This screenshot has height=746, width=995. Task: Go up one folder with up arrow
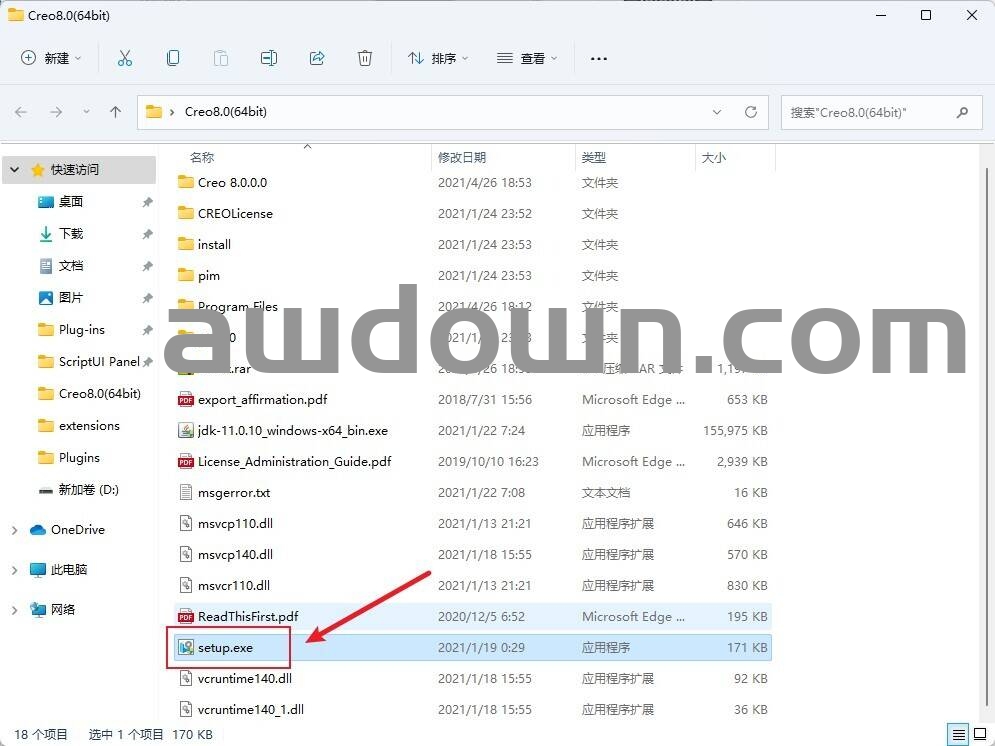pos(115,112)
